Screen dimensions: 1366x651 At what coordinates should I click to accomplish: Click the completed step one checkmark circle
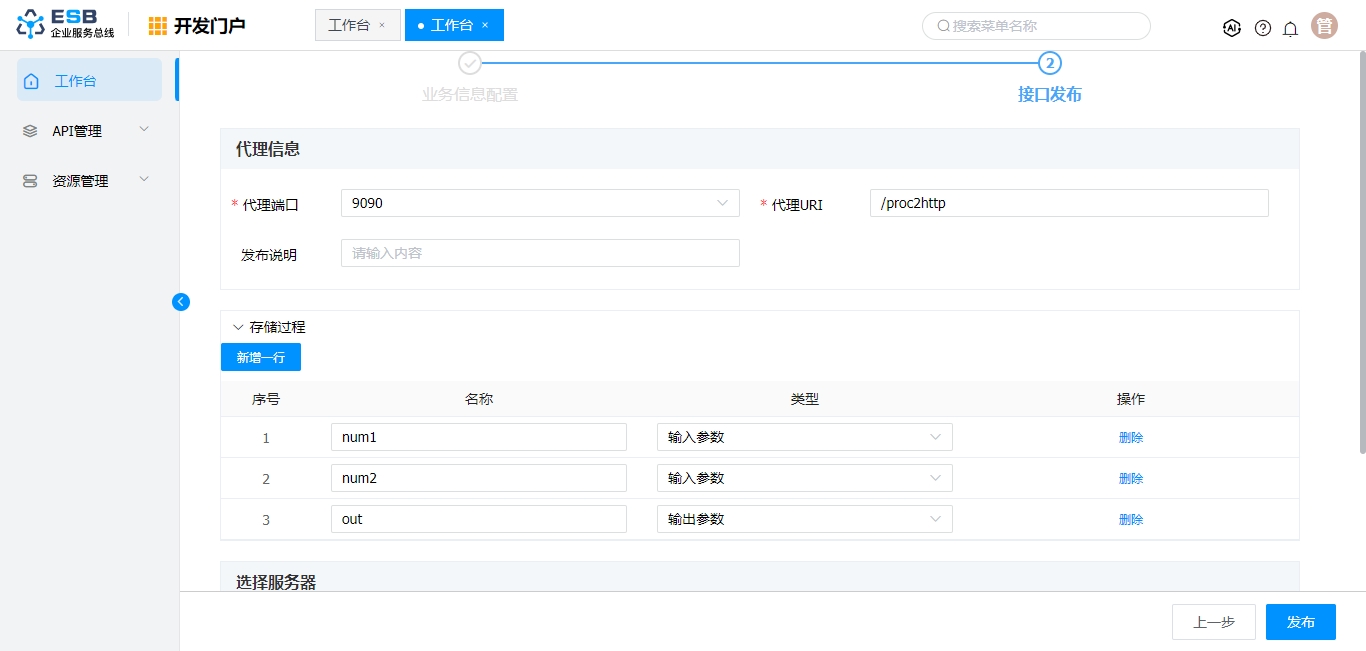[x=470, y=64]
